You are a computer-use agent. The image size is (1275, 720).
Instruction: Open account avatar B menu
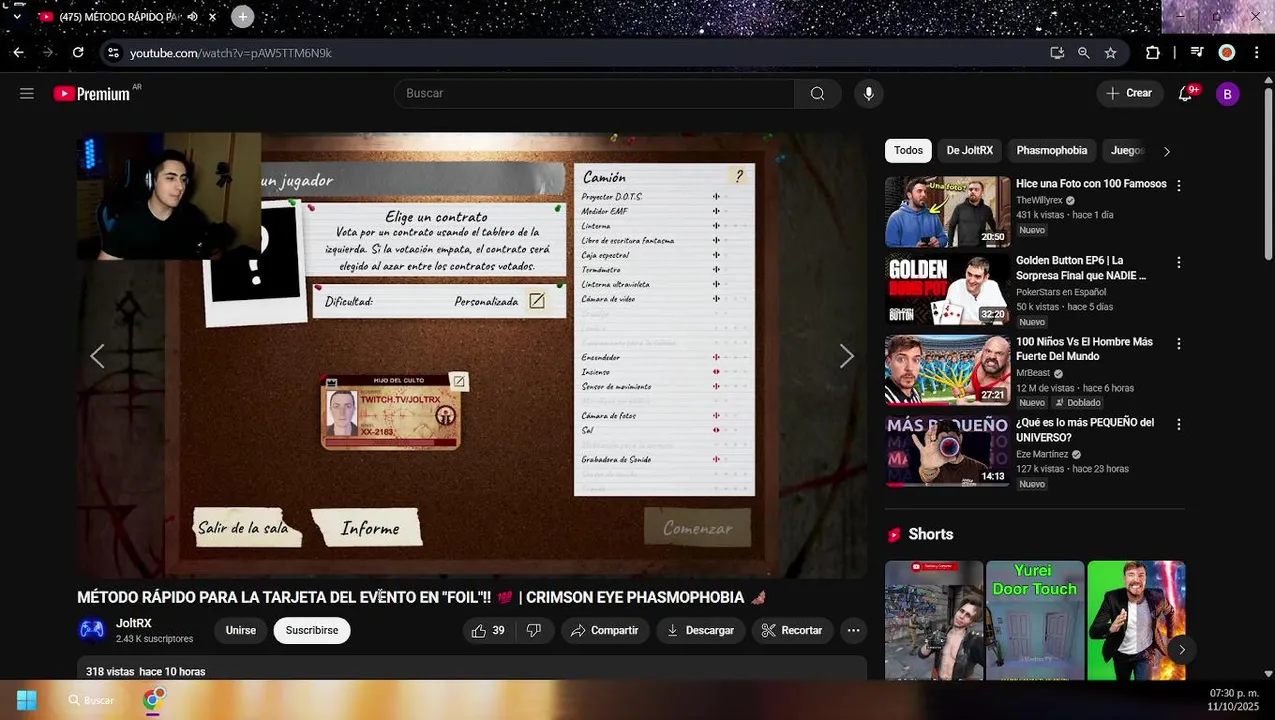(x=1228, y=94)
